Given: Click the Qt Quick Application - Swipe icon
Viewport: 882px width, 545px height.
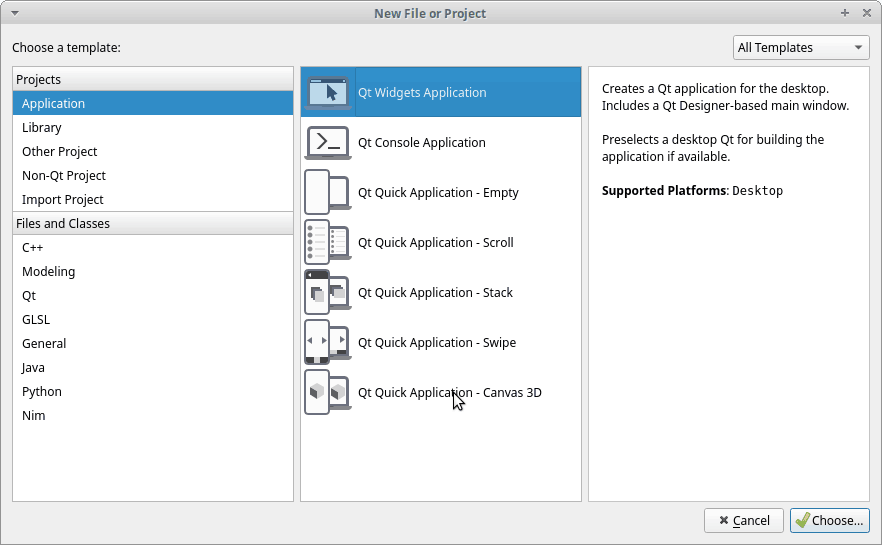Looking at the screenshot, I should pos(328,343).
